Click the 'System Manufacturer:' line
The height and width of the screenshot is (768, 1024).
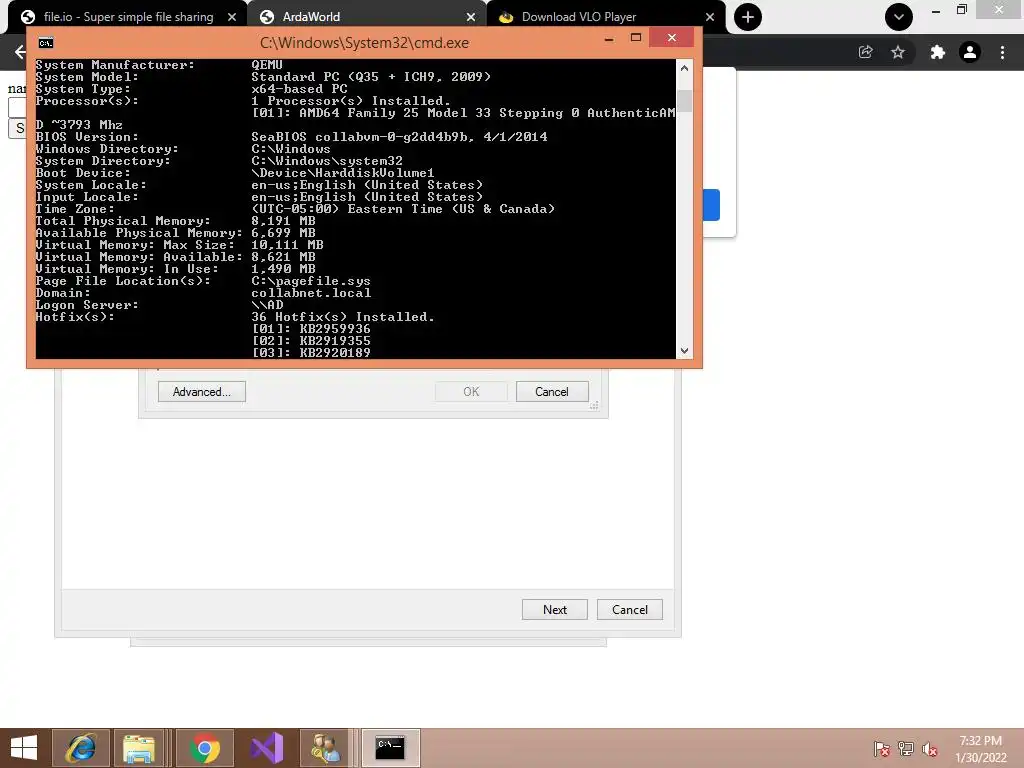tap(159, 65)
